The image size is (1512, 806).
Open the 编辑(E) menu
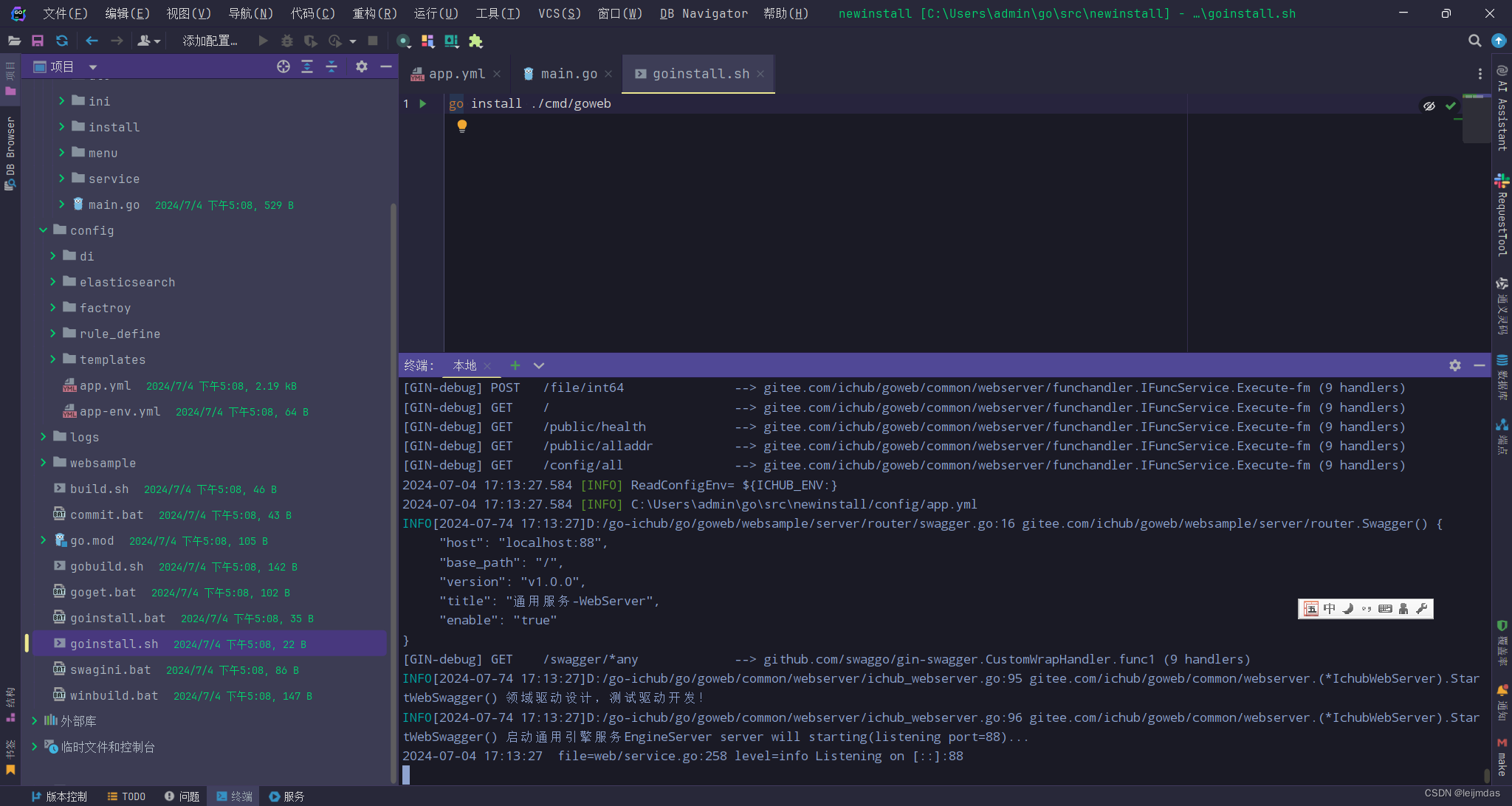127,13
